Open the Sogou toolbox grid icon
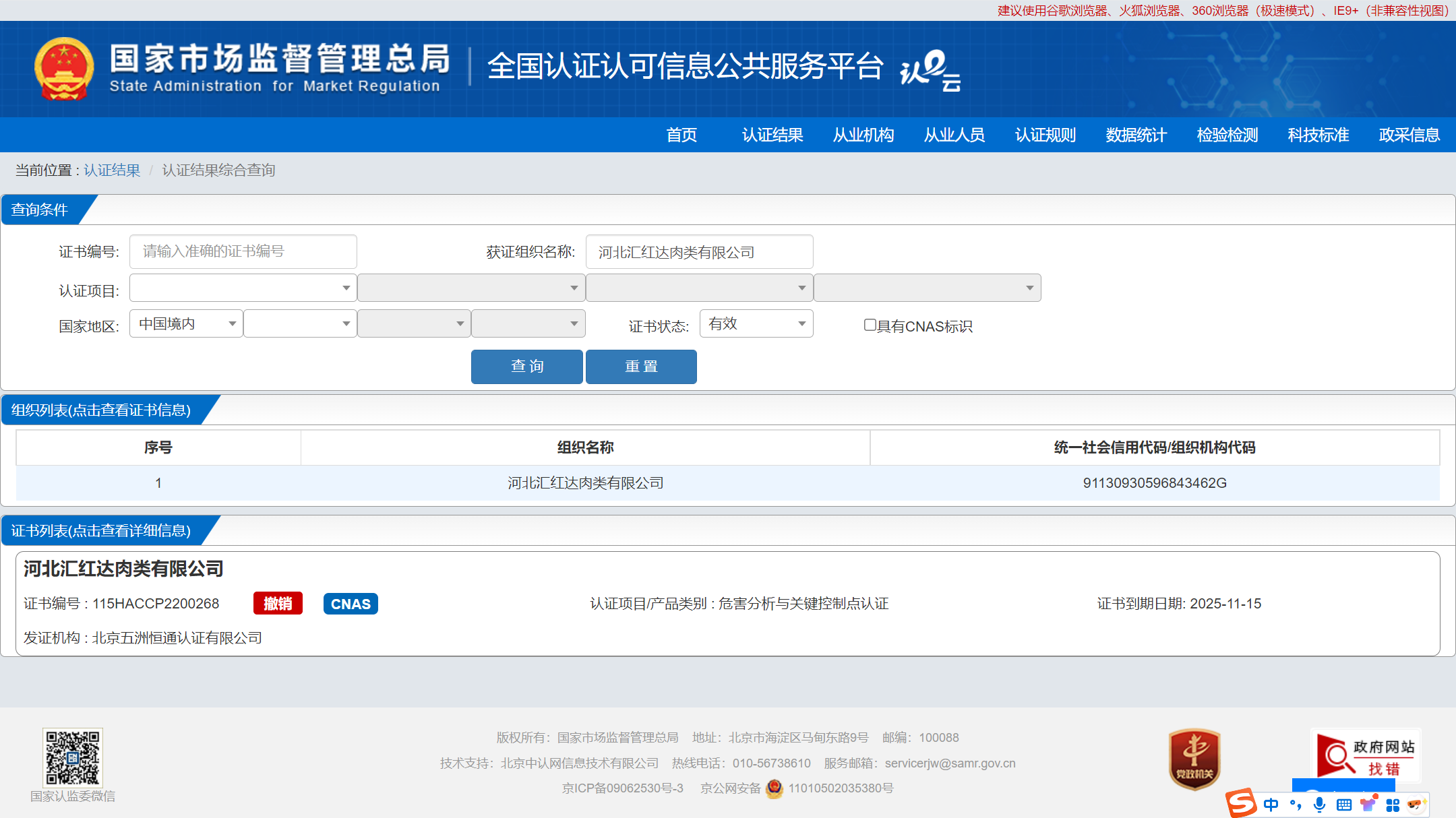This screenshot has width=1456, height=818. pyautogui.click(x=1393, y=805)
